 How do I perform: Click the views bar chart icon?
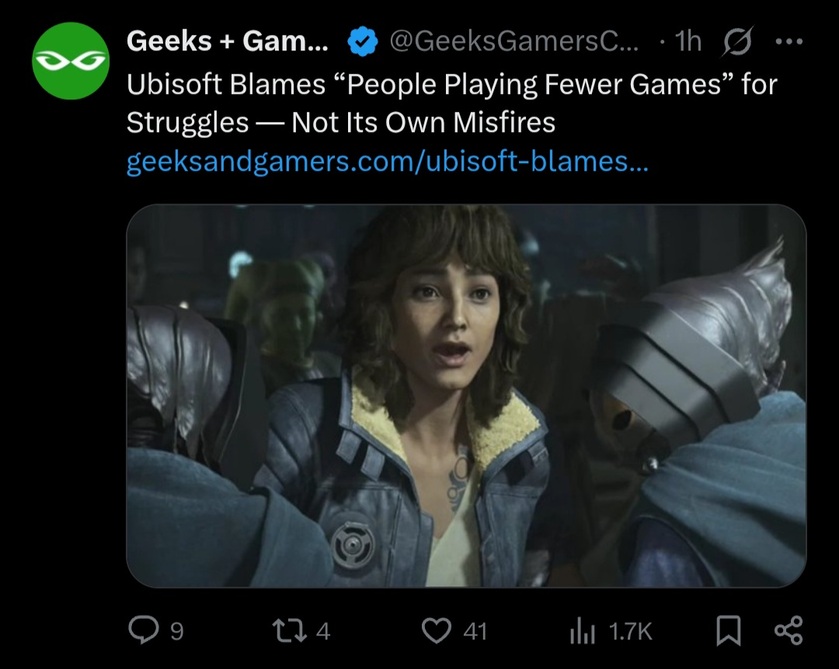coord(582,630)
